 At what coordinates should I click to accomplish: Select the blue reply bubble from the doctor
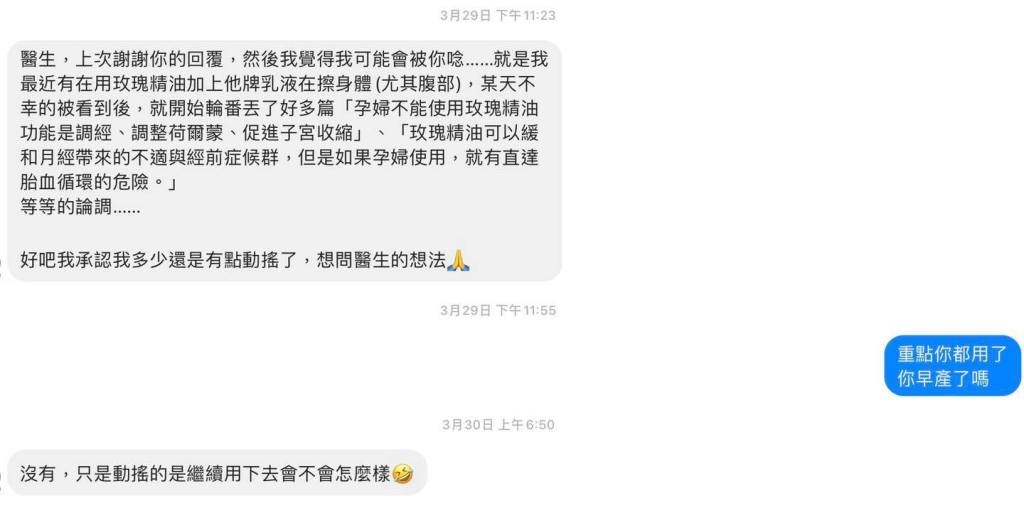[x=953, y=365]
